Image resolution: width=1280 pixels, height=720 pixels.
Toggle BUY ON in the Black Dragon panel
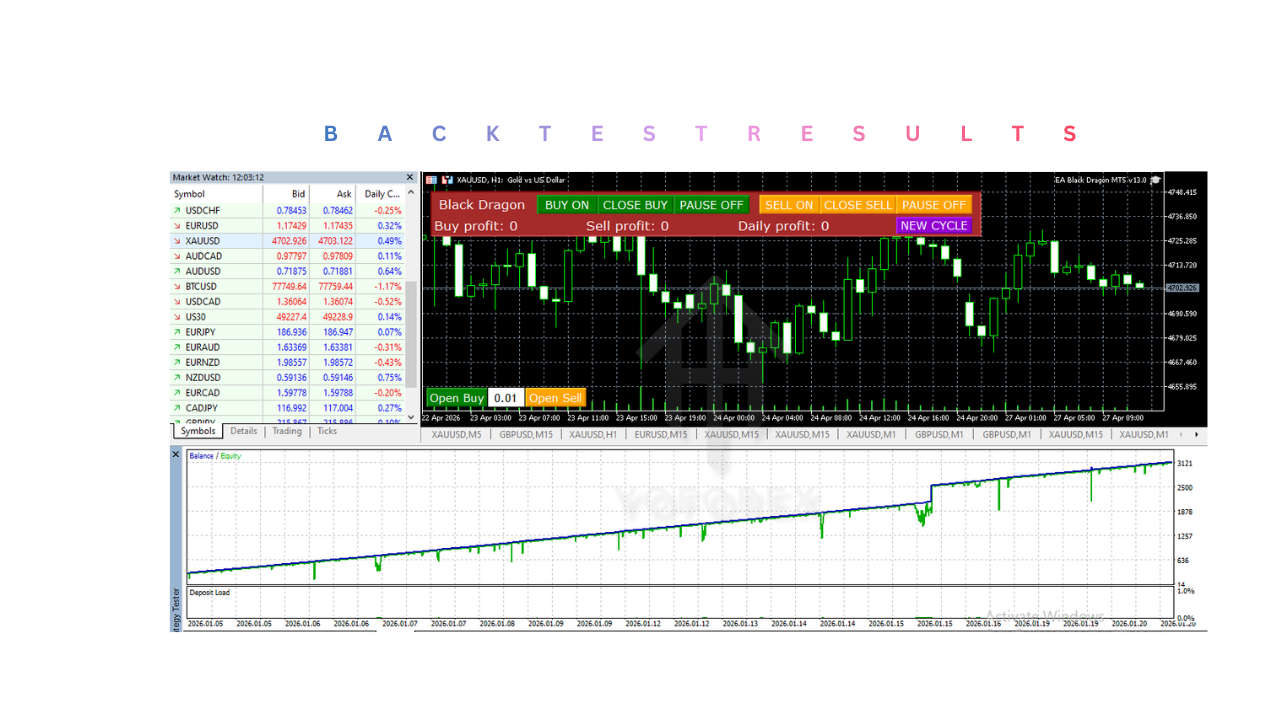(x=567, y=204)
